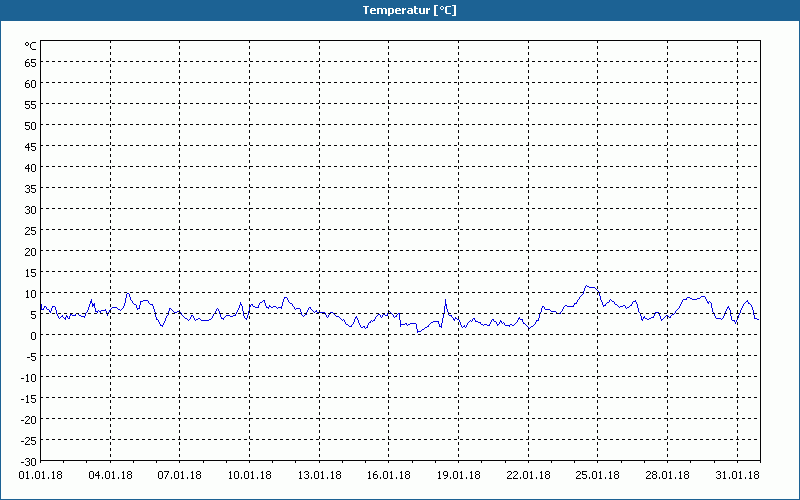800x500 pixels.
Task: Click the 07.01.18 date label
Action: [x=180, y=475]
